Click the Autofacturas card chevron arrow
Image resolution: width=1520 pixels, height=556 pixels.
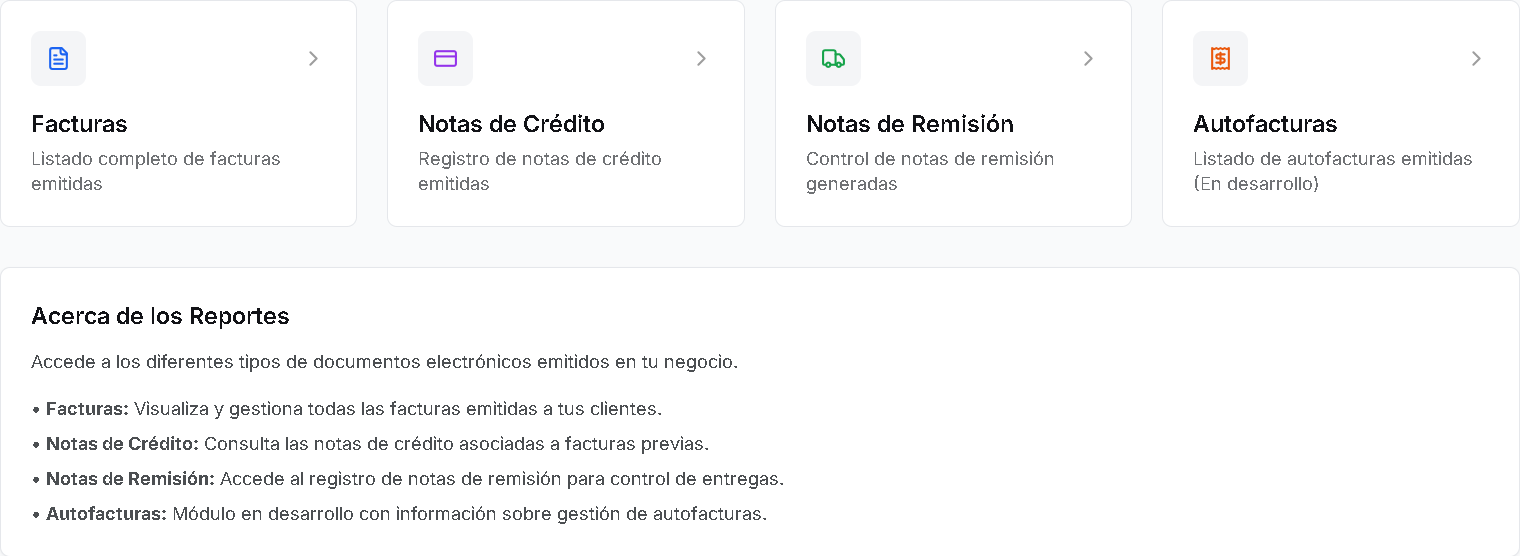pos(1476,59)
